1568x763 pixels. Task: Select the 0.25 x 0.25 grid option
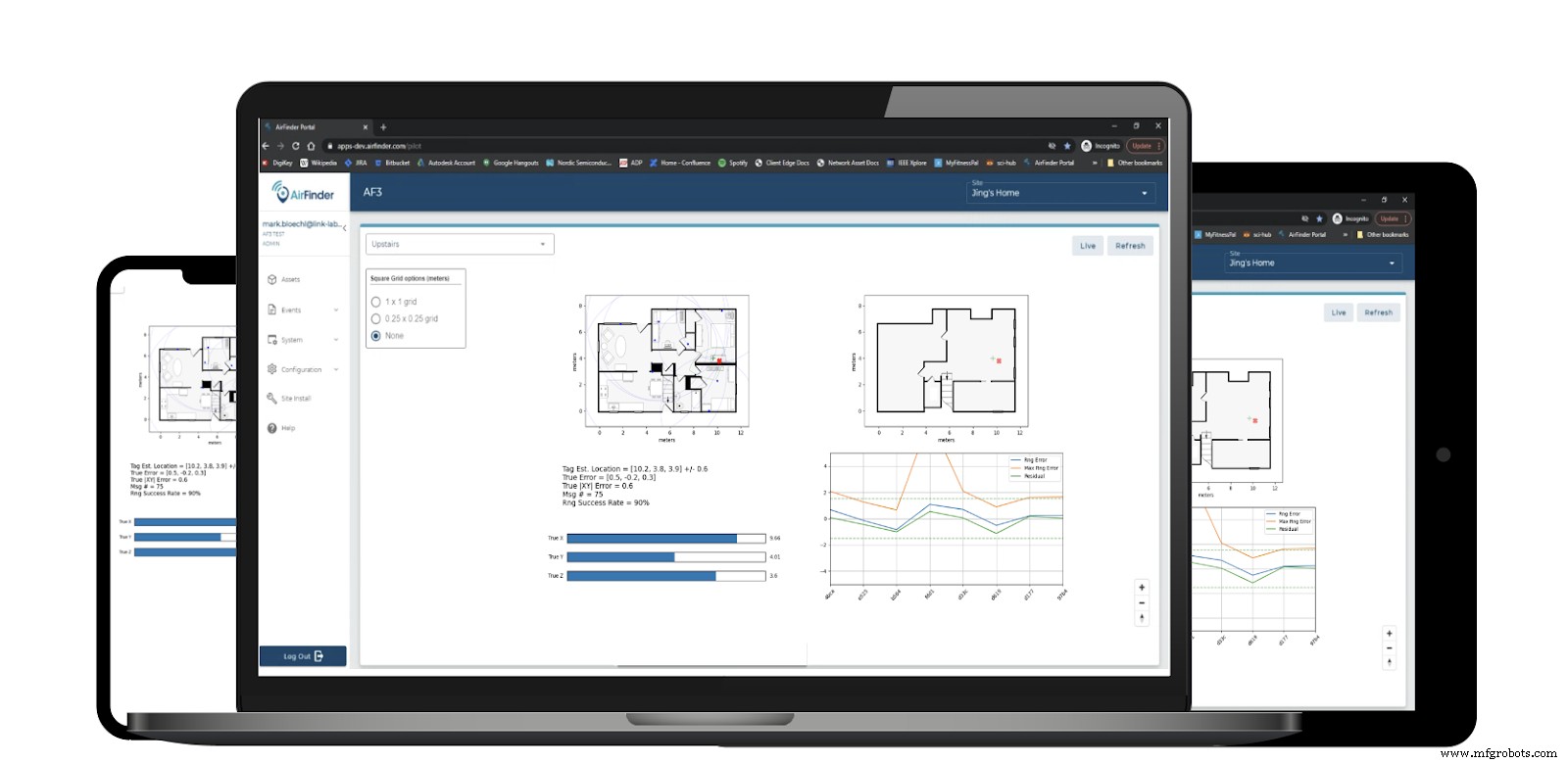coord(375,318)
